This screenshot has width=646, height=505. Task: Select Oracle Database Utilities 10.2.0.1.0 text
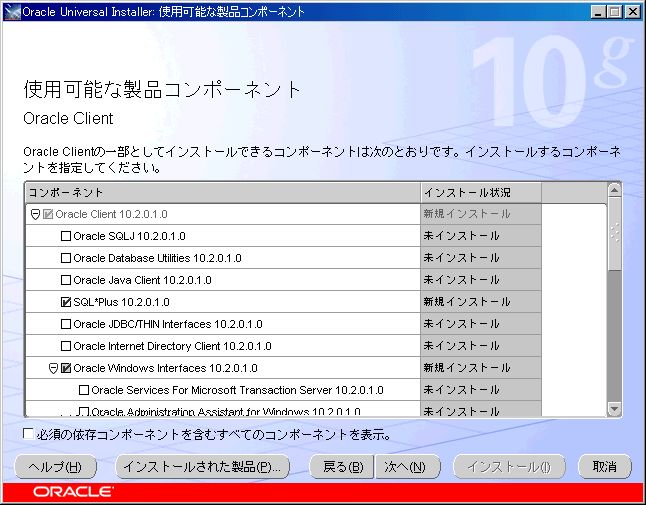click(157, 258)
